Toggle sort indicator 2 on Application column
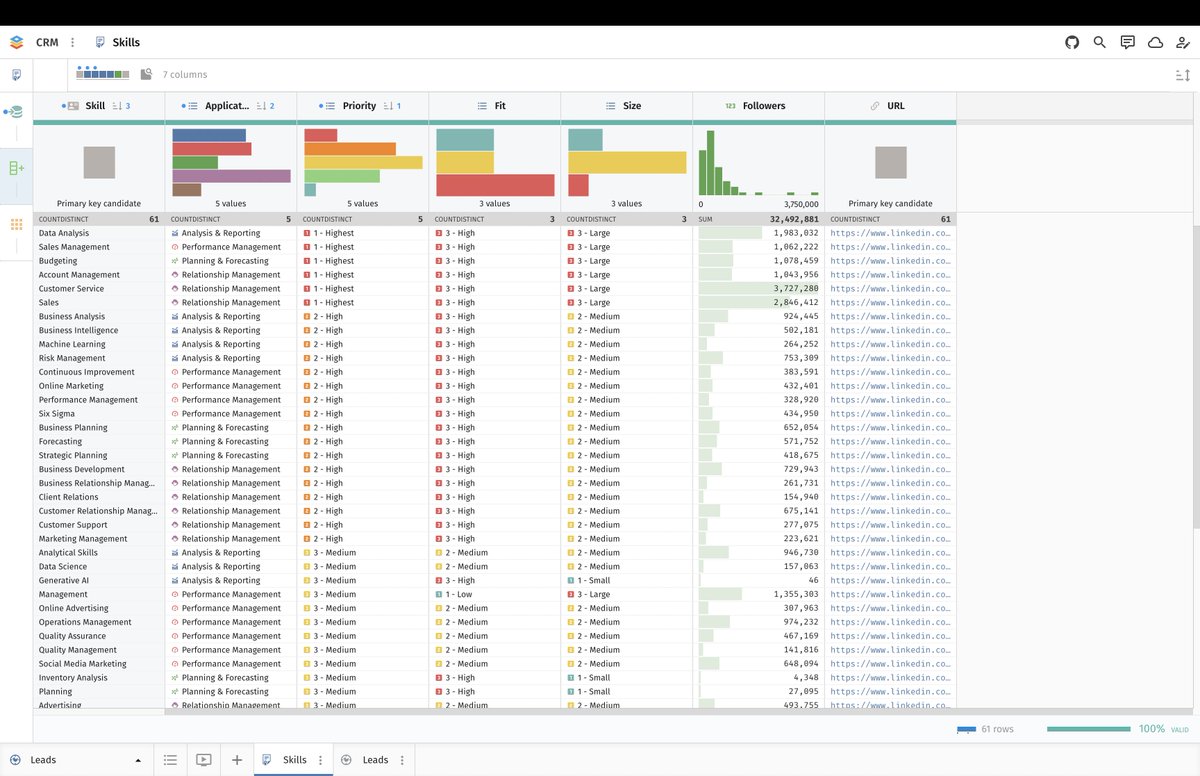 (265, 105)
